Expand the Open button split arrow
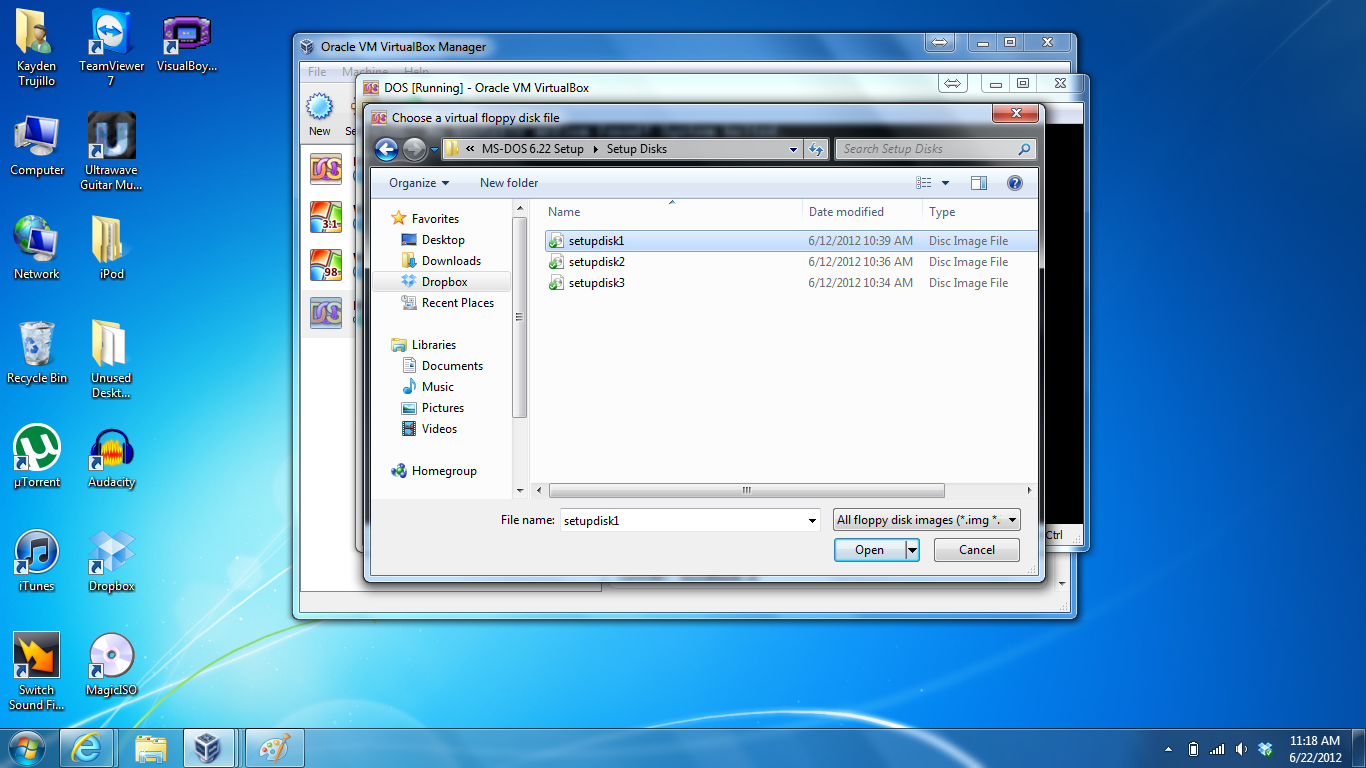Image resolution: width=1366 pixels, height=768 pixels. pyautogui.click(x=912, y=550)
